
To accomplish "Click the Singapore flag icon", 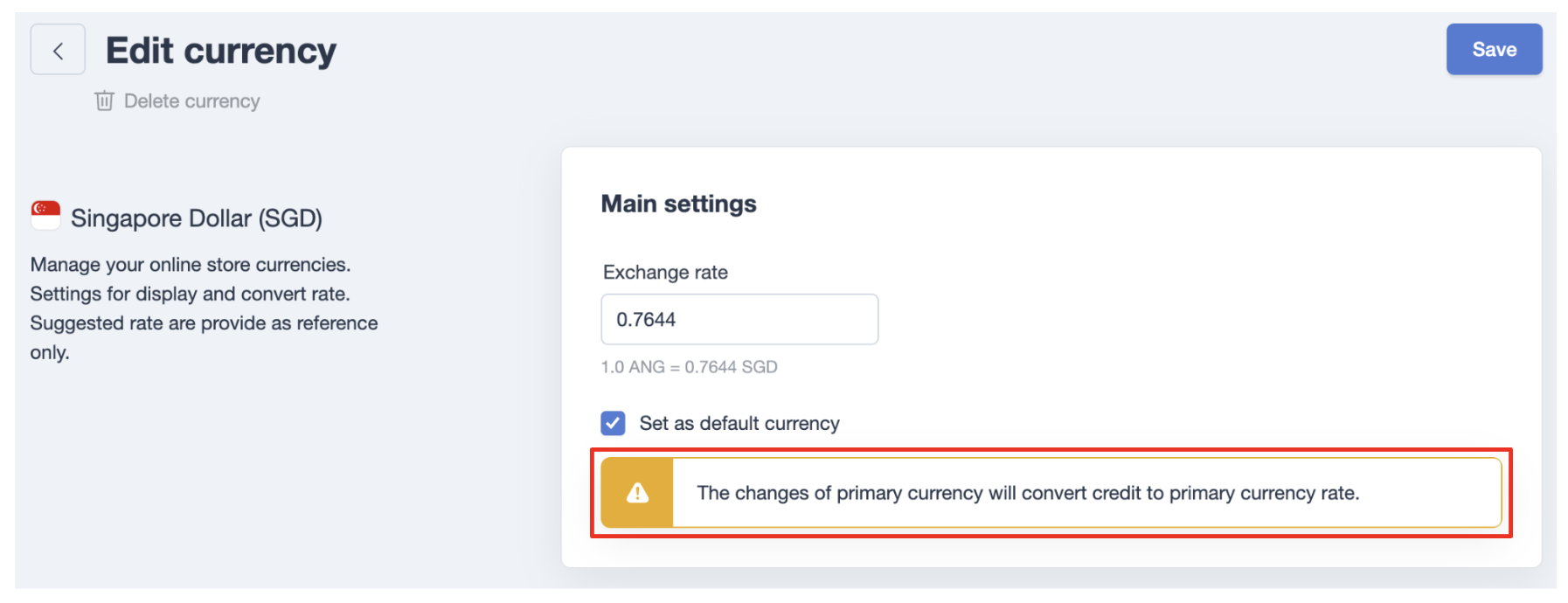I will [x=45, y=215].
